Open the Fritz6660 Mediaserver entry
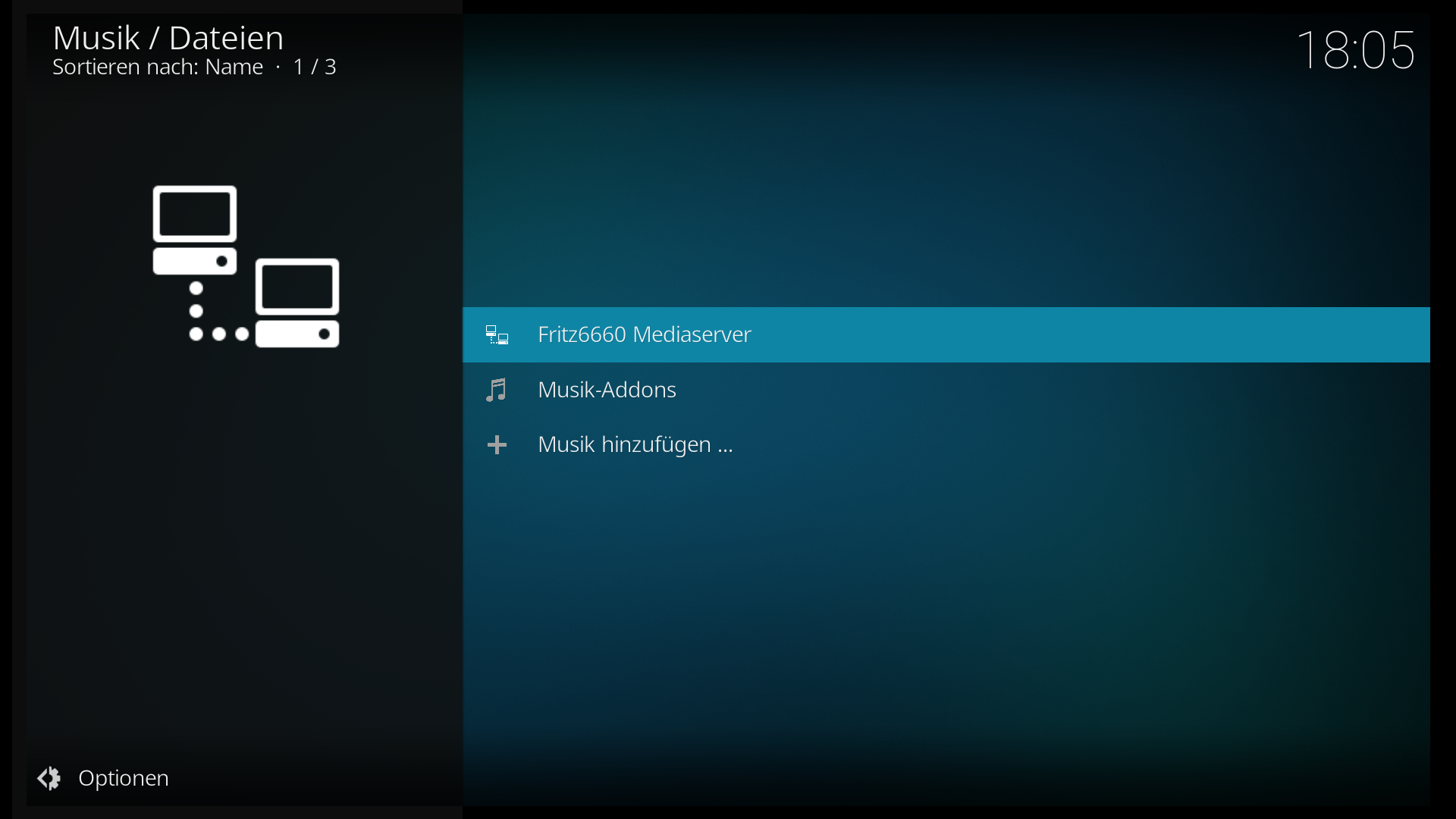The width and height of the screenshot is (1456, 819). pos(946,334)
